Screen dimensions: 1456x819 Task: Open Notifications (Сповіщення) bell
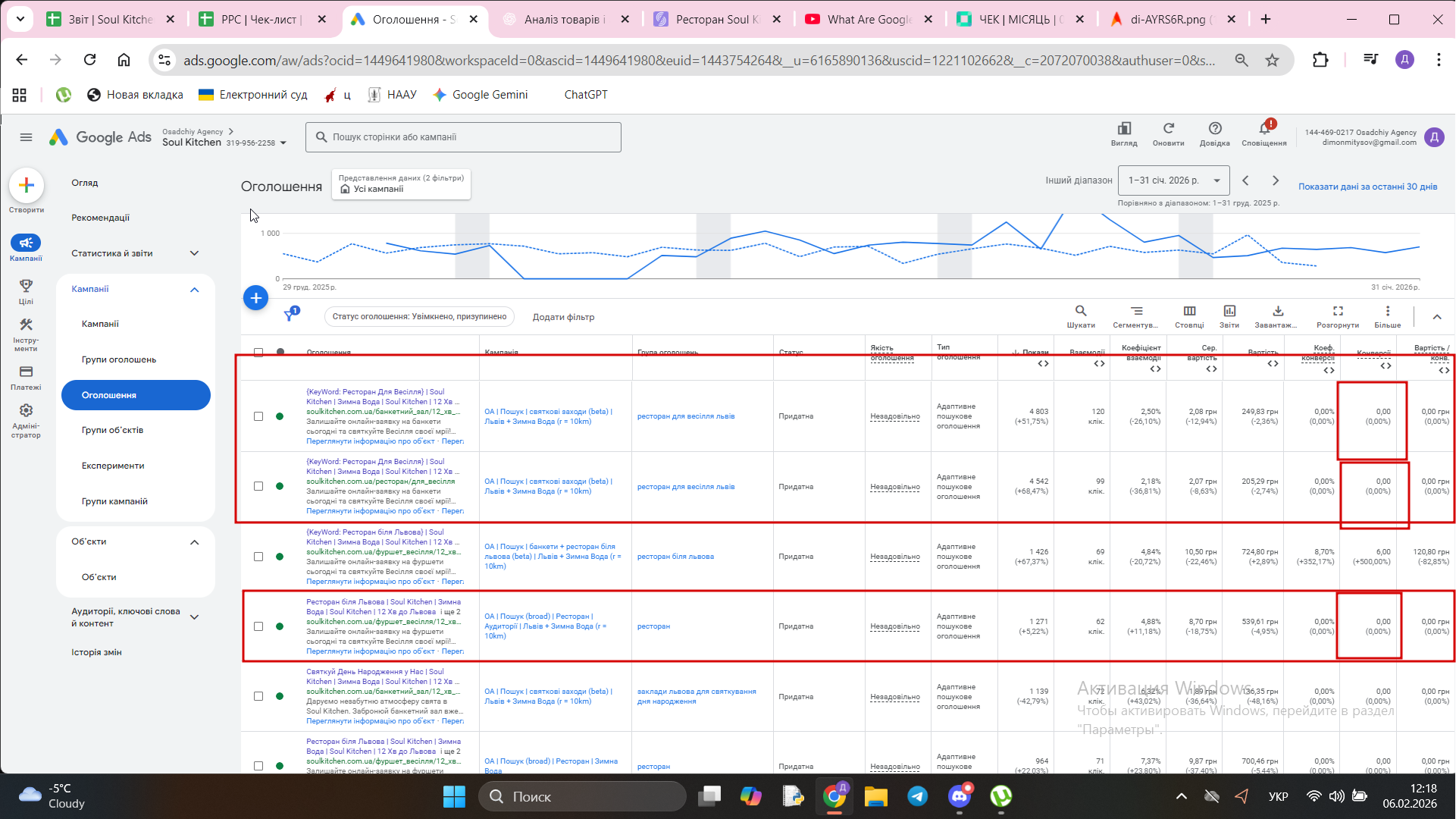point(1263,129)
